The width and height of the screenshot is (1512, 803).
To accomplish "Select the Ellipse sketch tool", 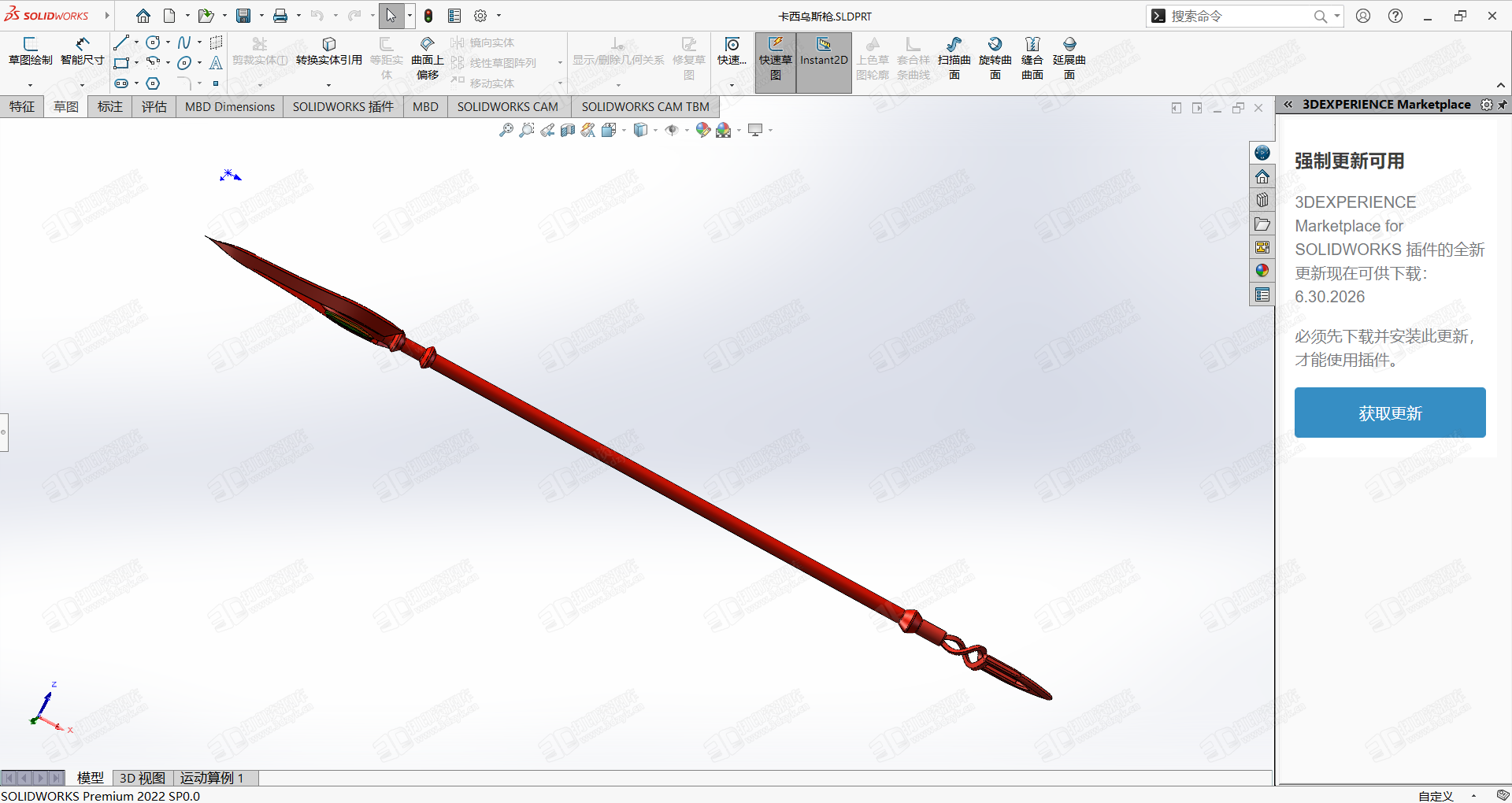I will pyautogui.click(x=184, y=63).
